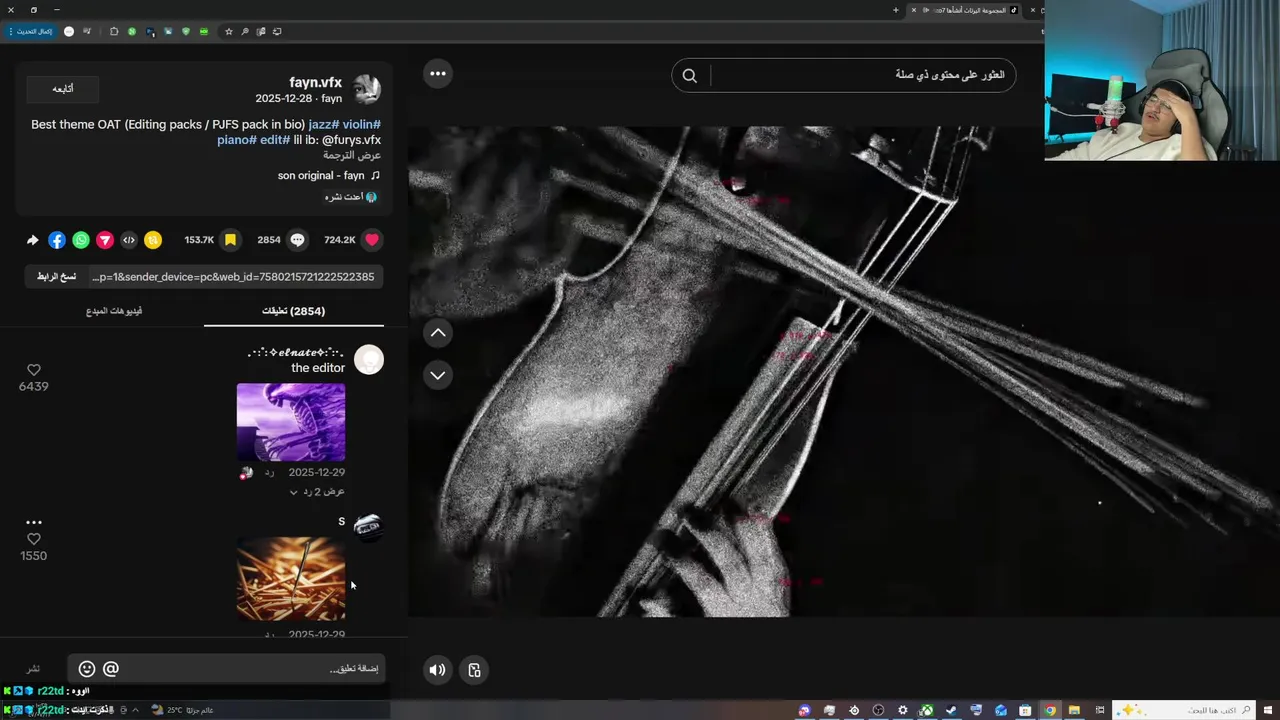Click the green shield extension icon
1280x720 pixels.
(186, 31)
